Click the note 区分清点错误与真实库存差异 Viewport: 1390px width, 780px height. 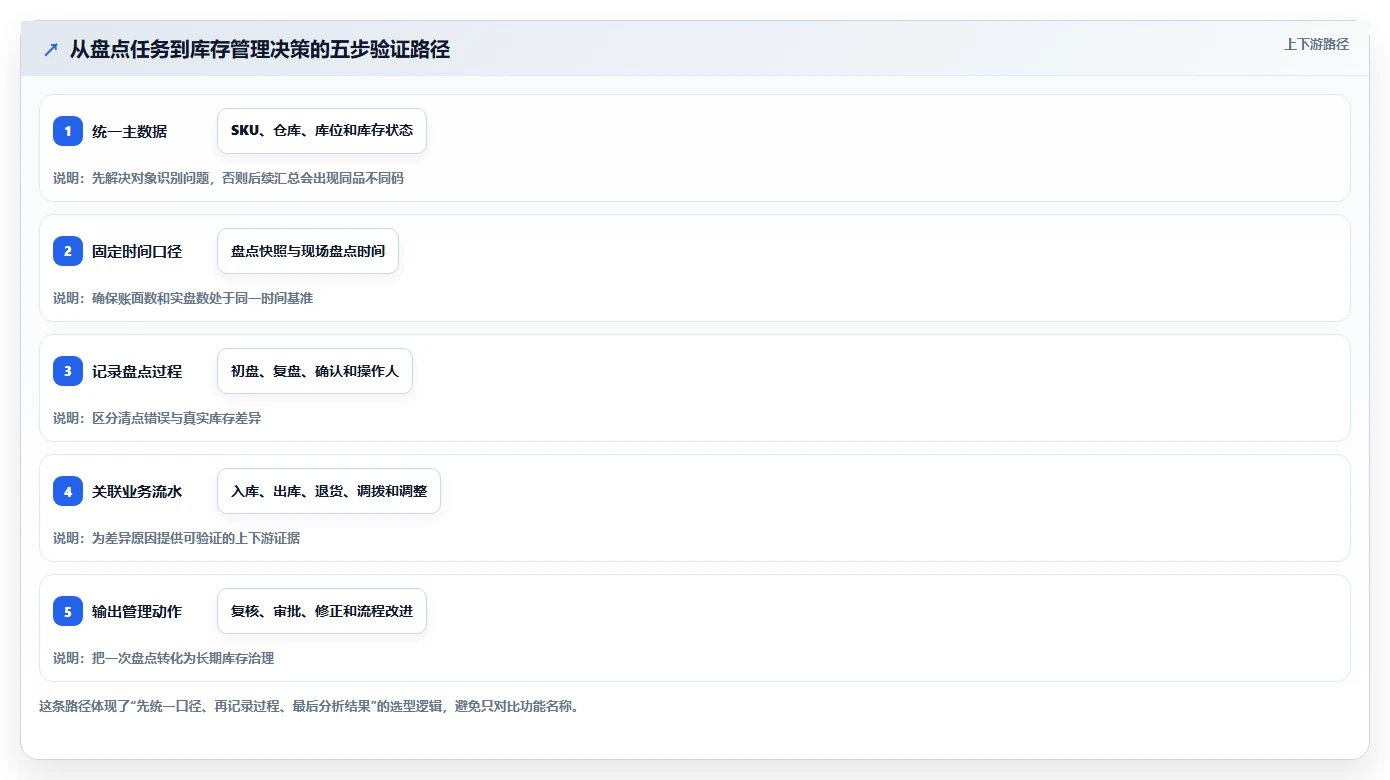click(x=157, y=418)
